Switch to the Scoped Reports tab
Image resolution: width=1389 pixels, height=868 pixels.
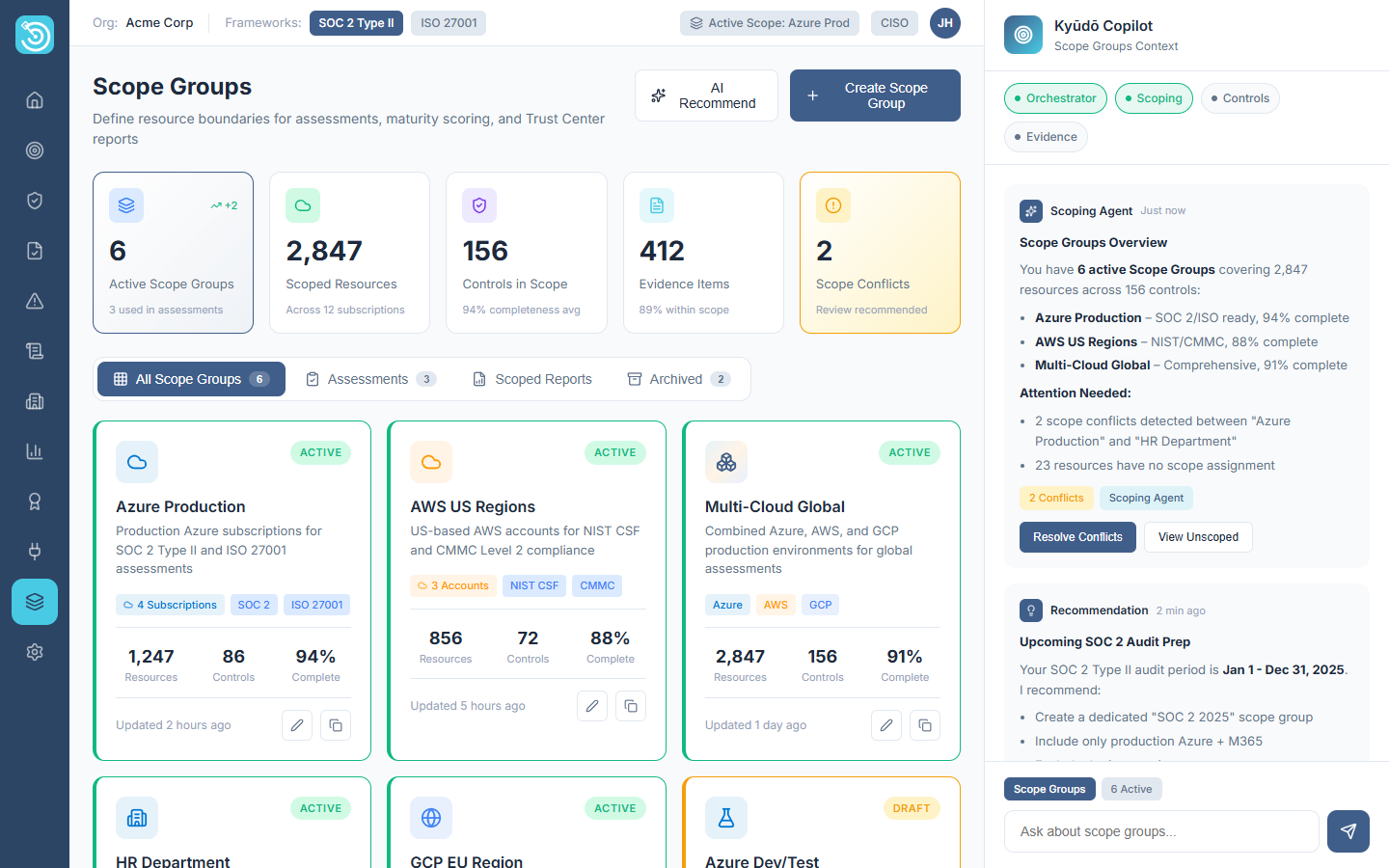point(532,379)
